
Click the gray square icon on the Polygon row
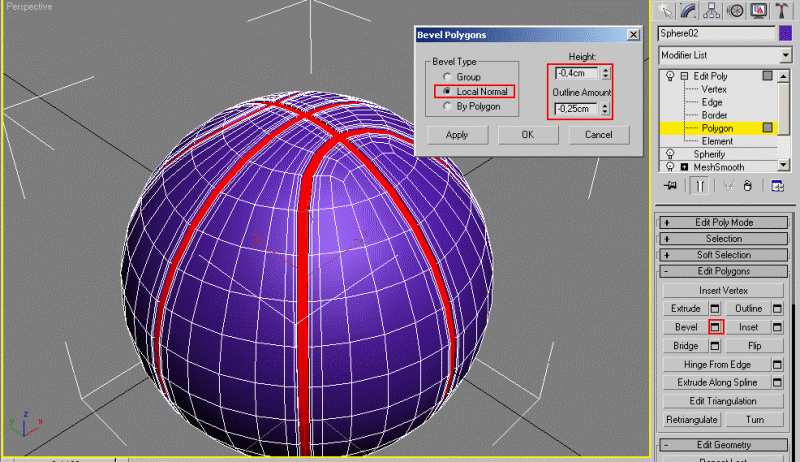(767, 127)
